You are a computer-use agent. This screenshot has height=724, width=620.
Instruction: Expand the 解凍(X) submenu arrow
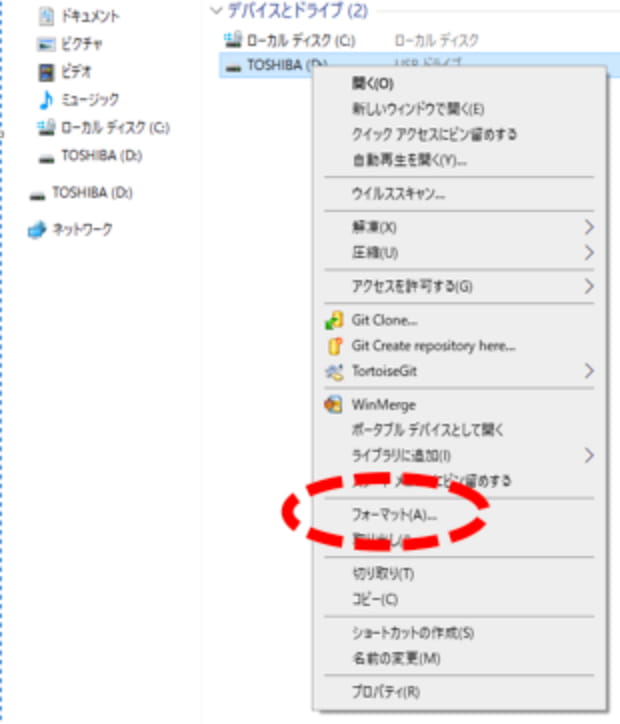click(589, 227)
